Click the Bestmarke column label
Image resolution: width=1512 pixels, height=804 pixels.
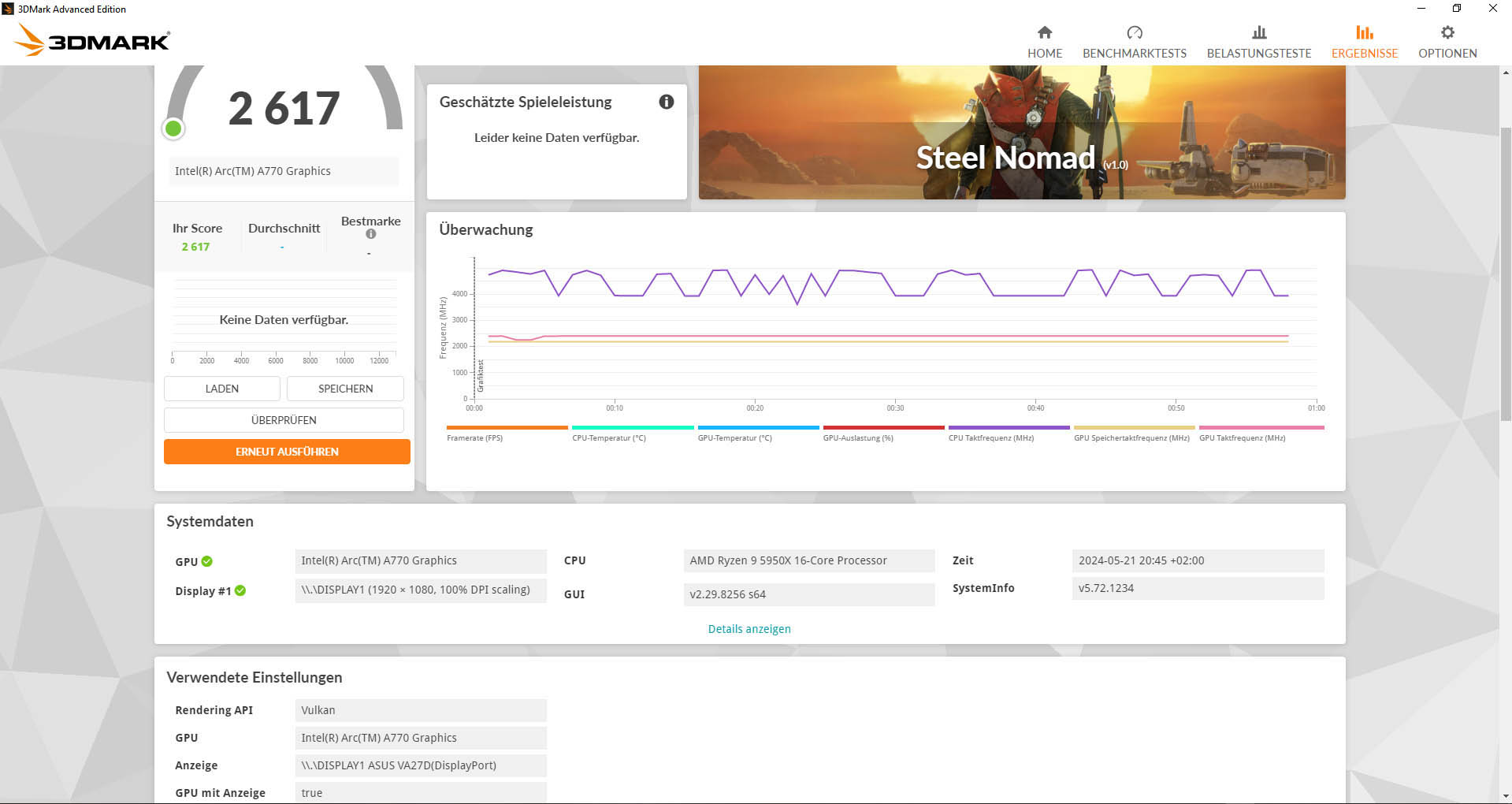(x=370, y=221)
